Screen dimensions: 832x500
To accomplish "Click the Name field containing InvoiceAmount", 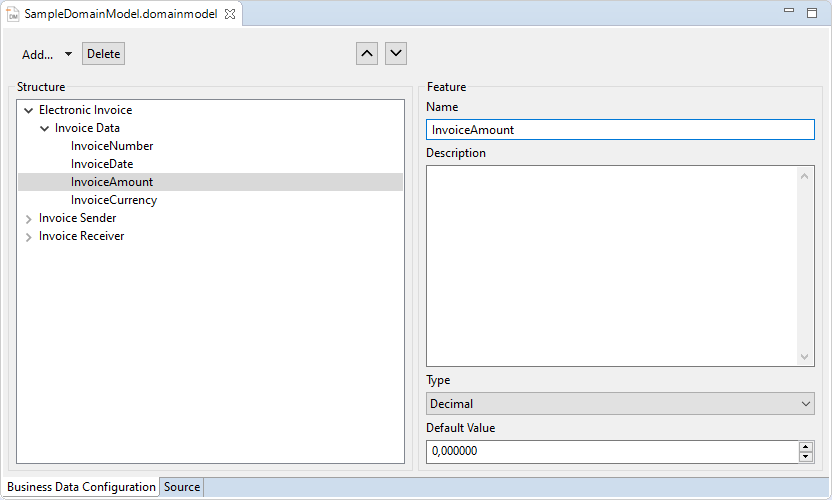I will point(620,130).
